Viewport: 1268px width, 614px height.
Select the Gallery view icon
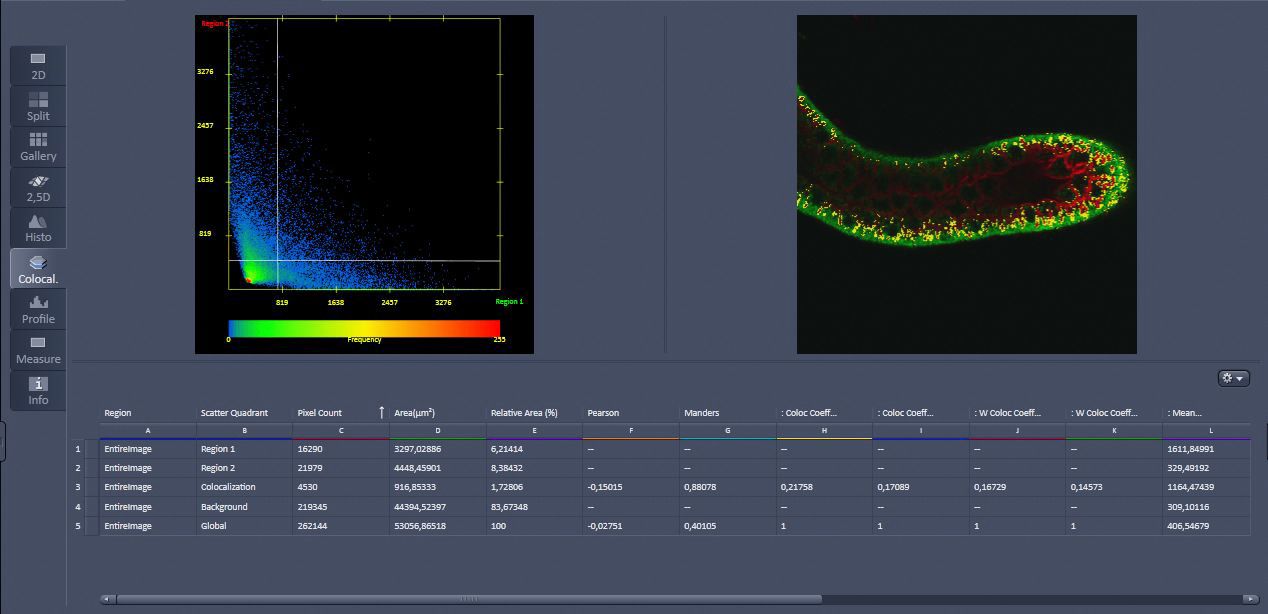tap(38, 146)
